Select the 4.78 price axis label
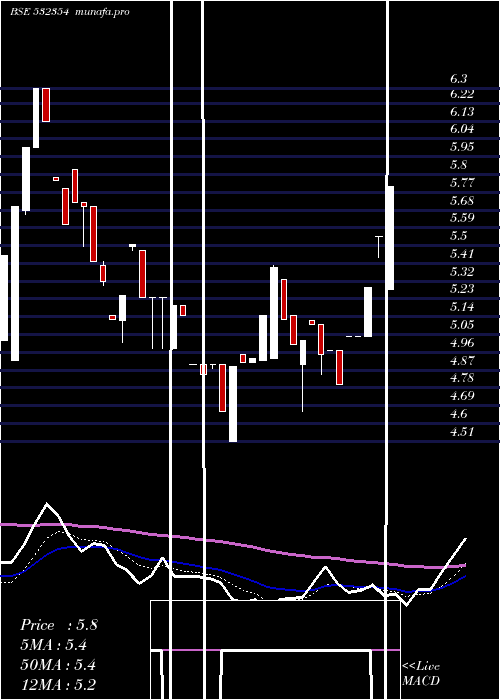Viewport: 500px width, 700px height. 462,378
